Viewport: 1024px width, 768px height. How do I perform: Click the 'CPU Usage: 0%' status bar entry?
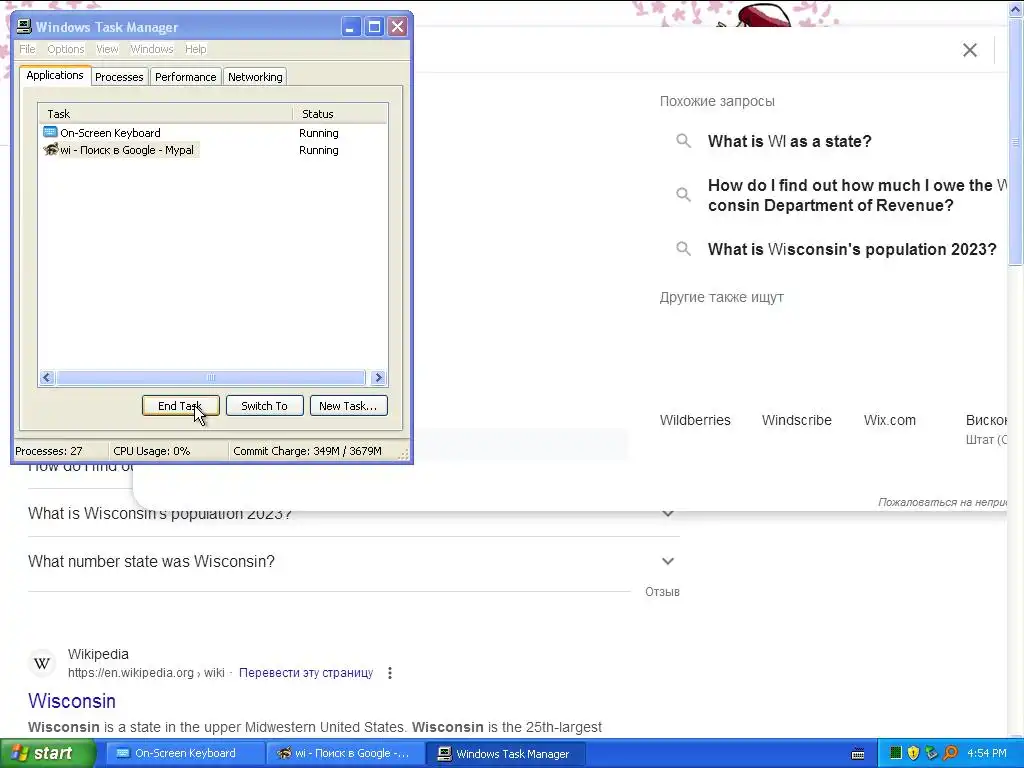[152, 451]
